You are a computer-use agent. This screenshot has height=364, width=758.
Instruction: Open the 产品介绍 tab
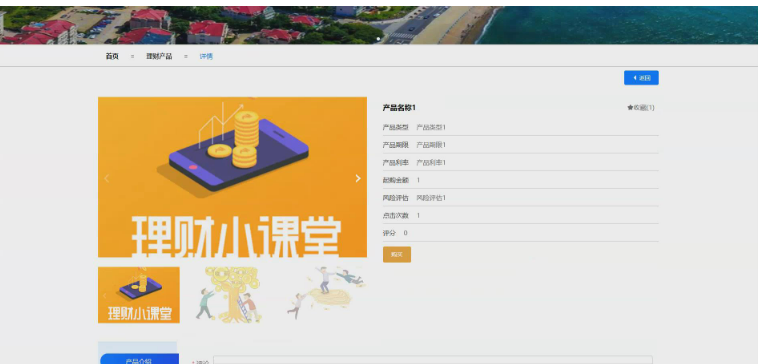(x=139, y=360)
